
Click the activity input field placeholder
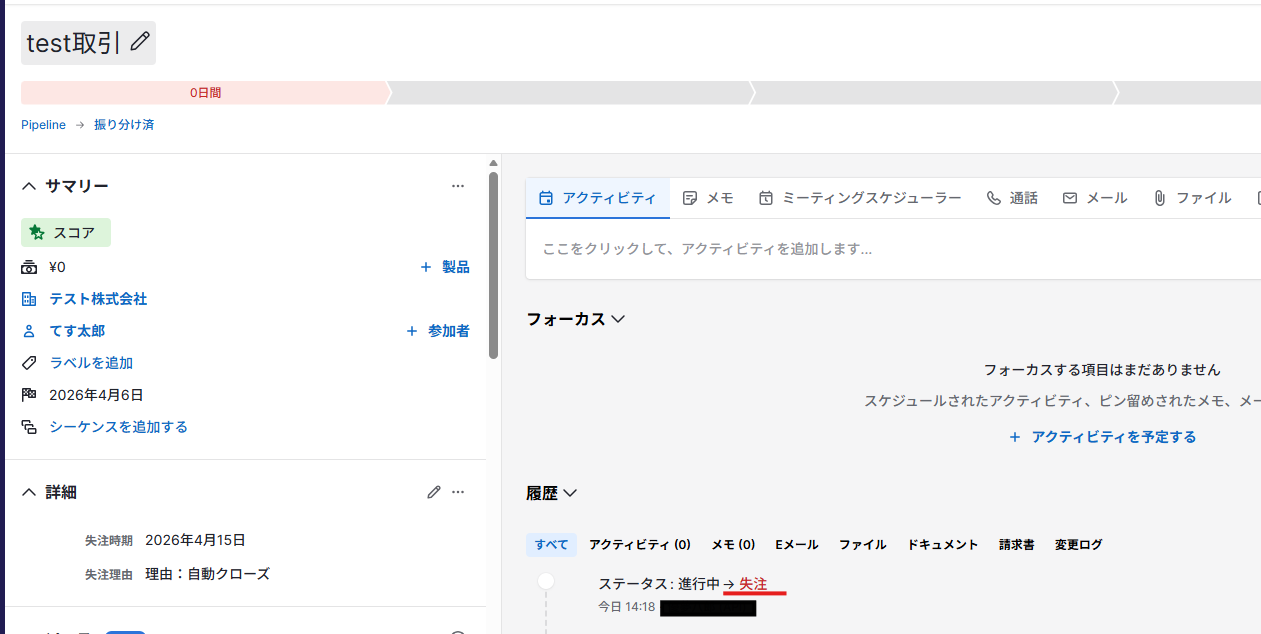point(707,249)
